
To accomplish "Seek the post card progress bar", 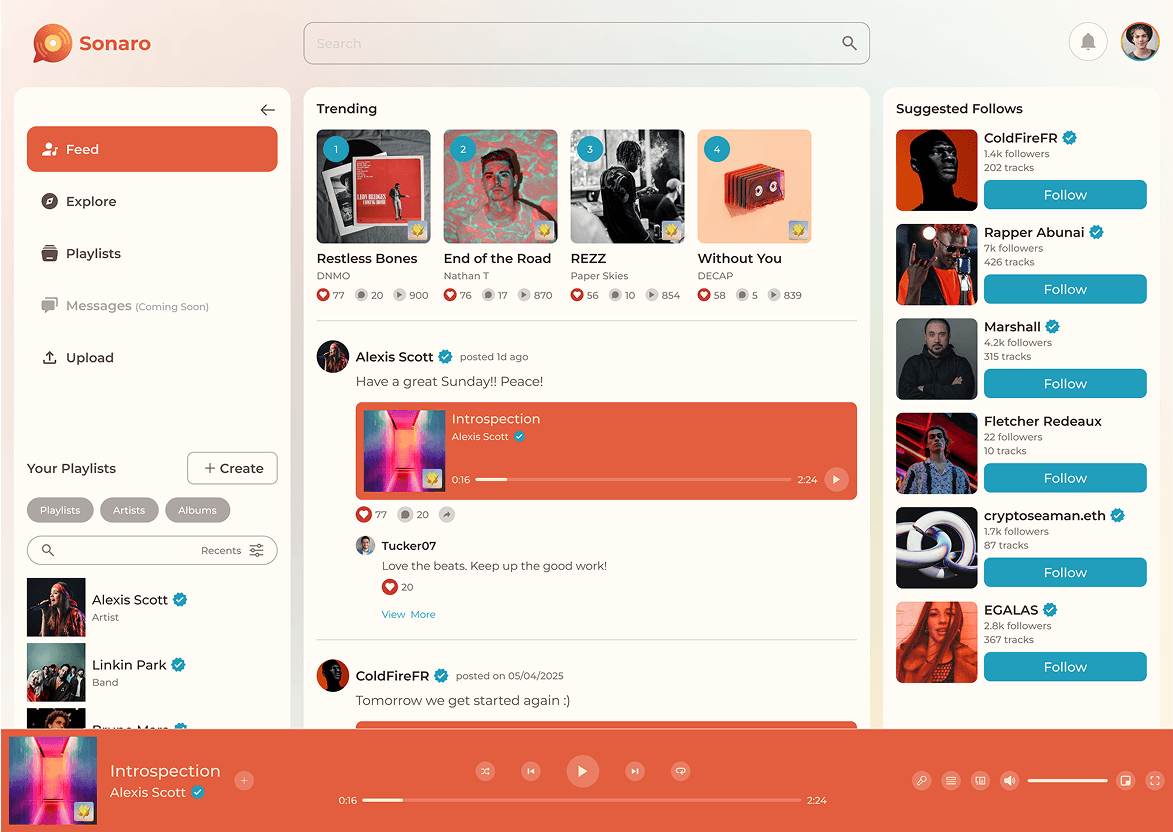I will [633, 480].
